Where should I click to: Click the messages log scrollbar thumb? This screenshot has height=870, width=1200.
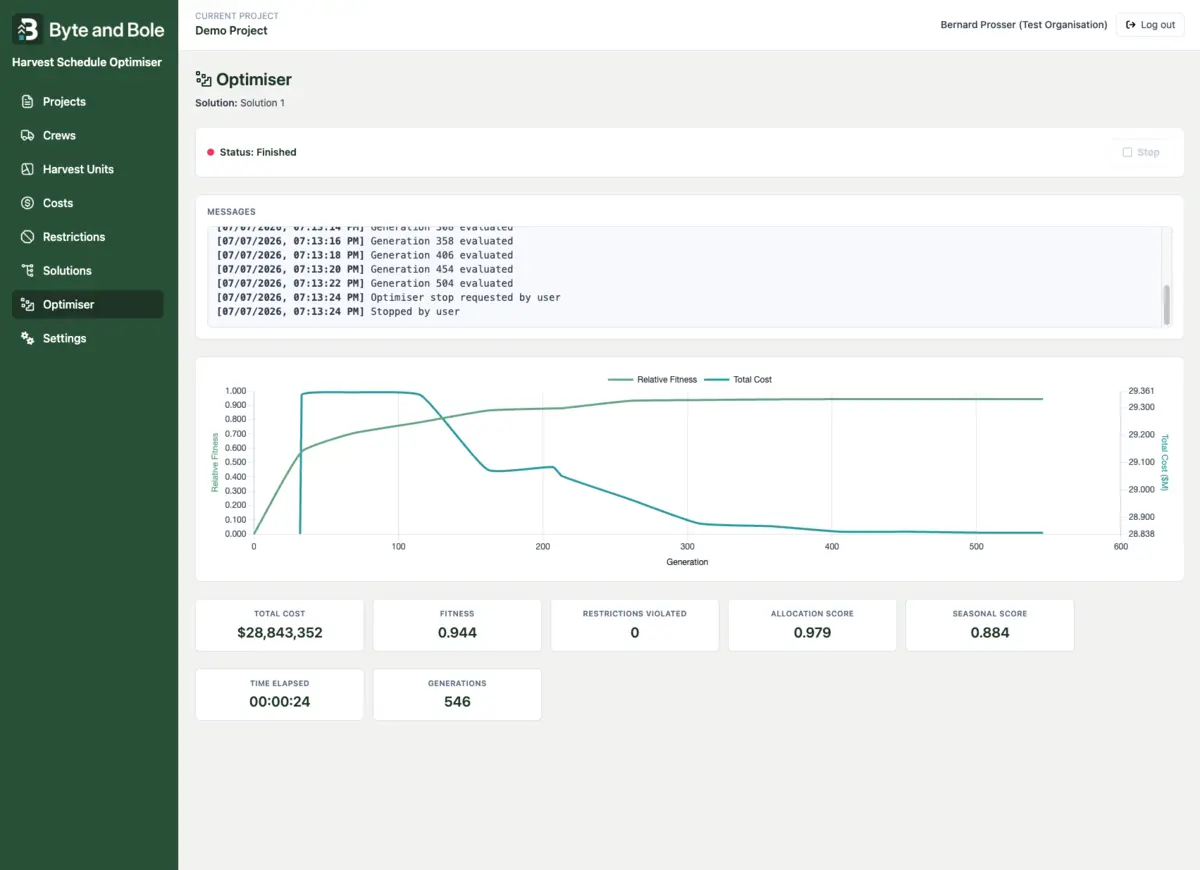pos(1166,304)
